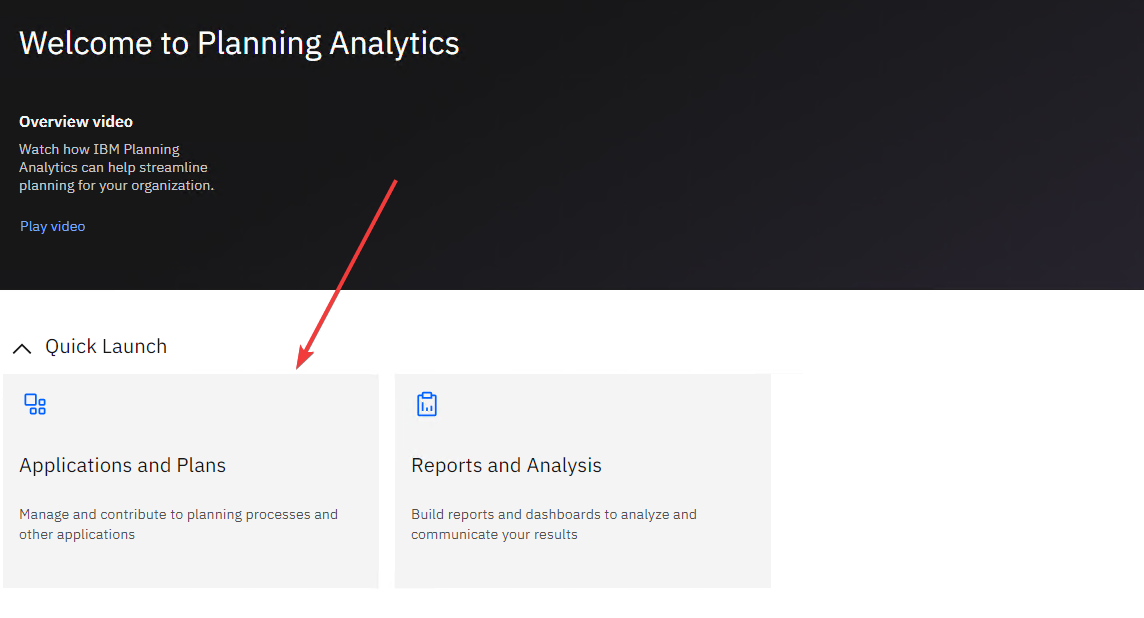Click the Reports and Analysis clipboard icon

(427, 404)
